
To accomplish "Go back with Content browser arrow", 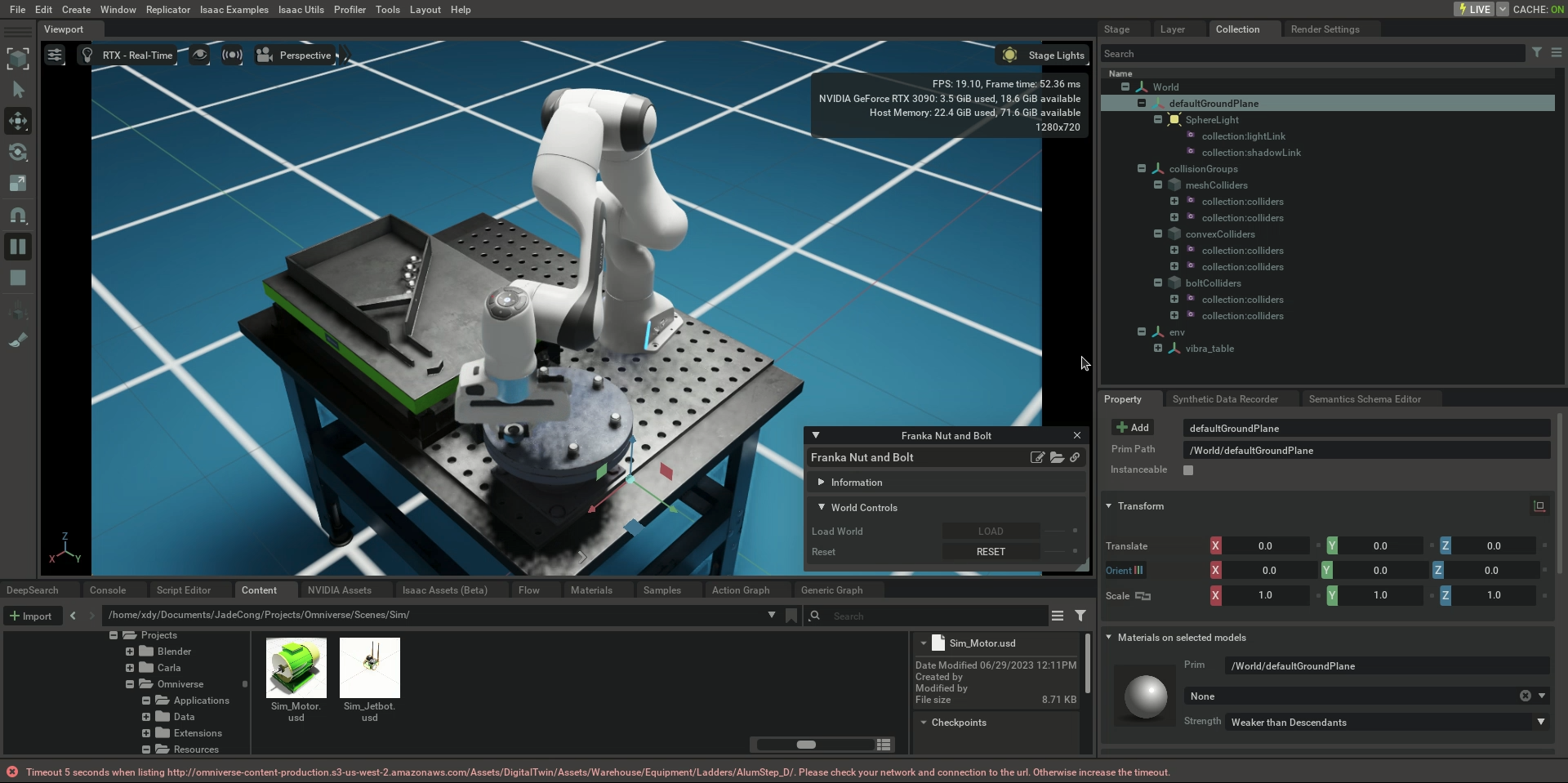I will click(73, 616).
